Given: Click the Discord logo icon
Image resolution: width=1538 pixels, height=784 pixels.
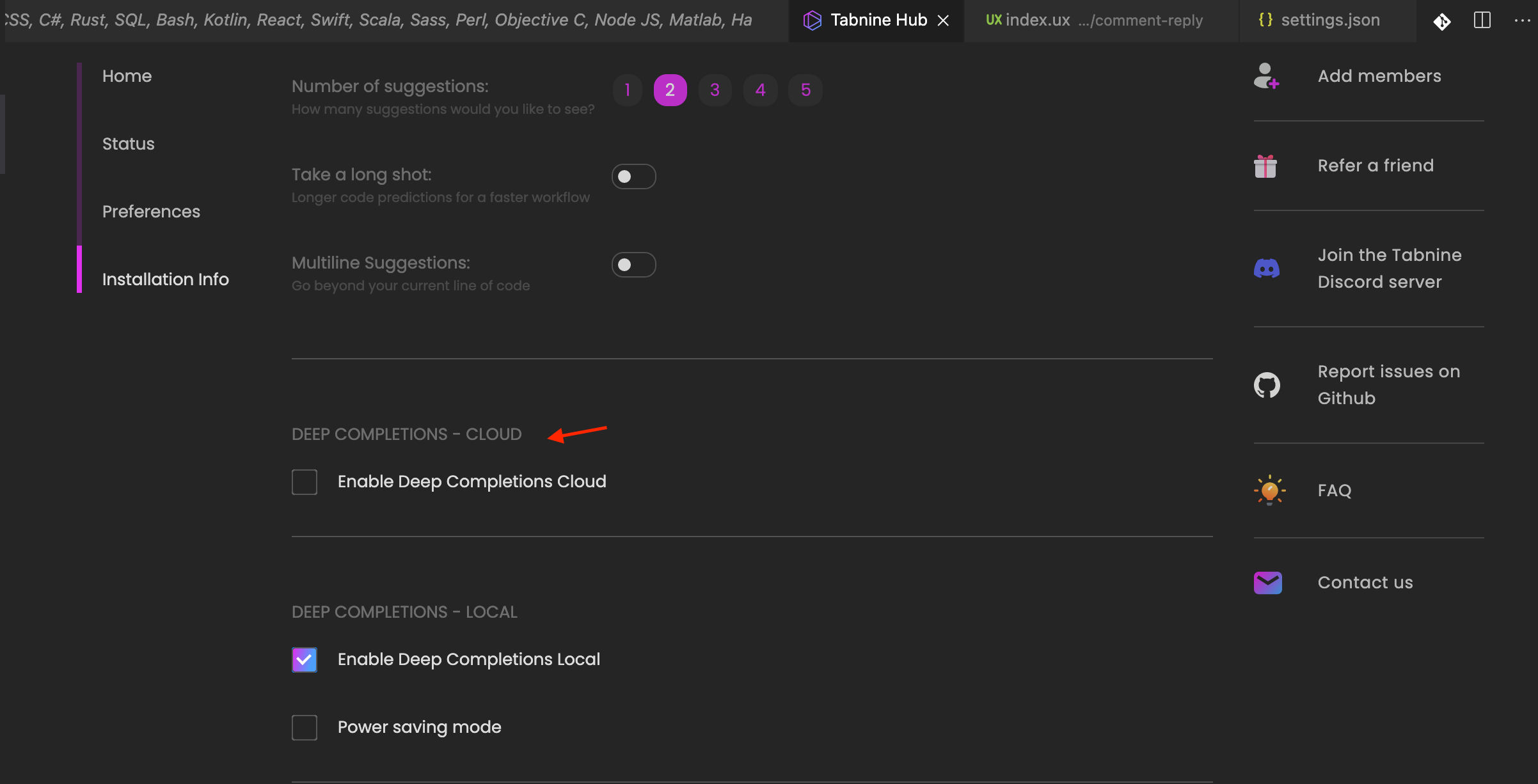Looking at the screenshot, I should (1267, 269).
